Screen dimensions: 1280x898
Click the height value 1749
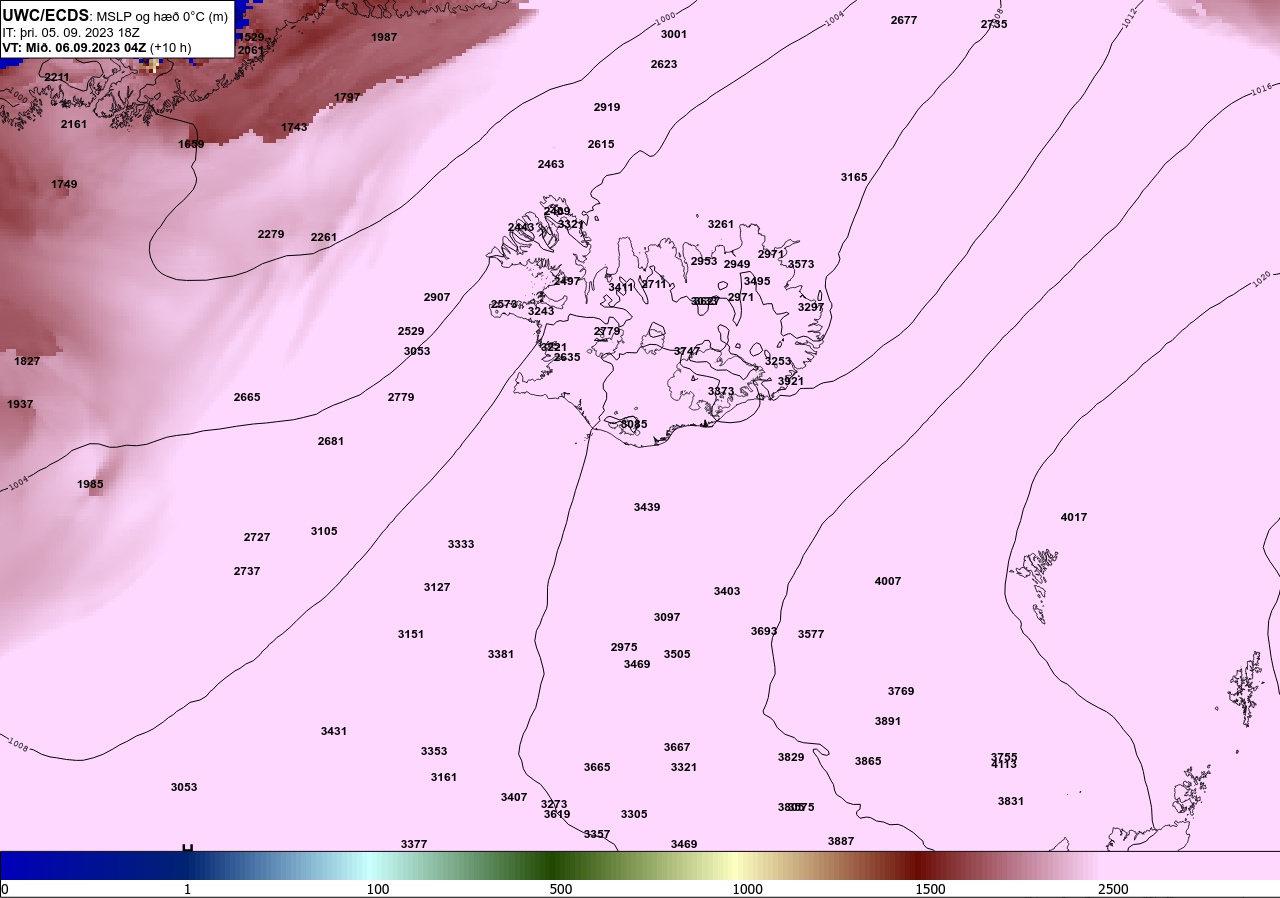[x=64, y=184]
